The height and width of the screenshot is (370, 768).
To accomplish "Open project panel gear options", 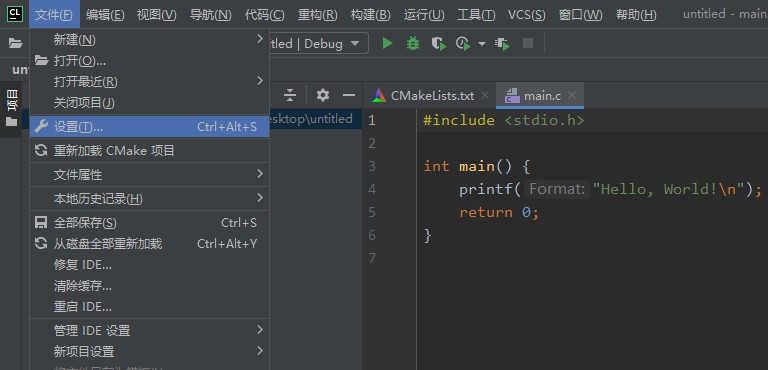I will pos(323,95).
